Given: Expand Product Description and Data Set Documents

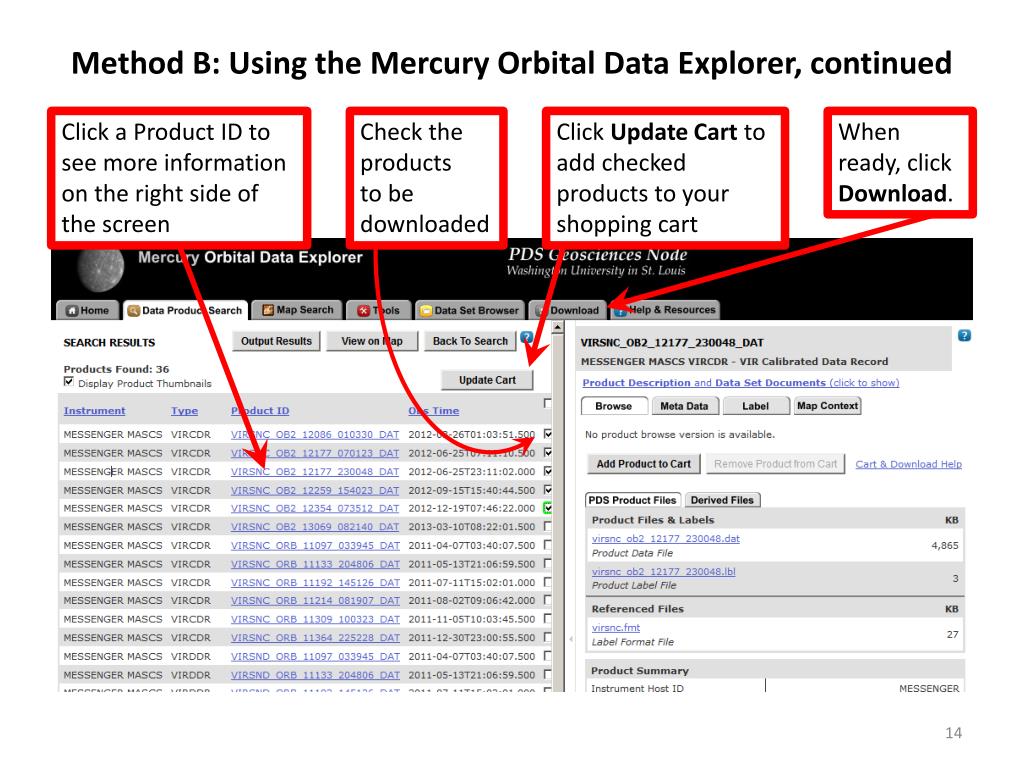Looking at the screenshot, I should click(741, 383).
